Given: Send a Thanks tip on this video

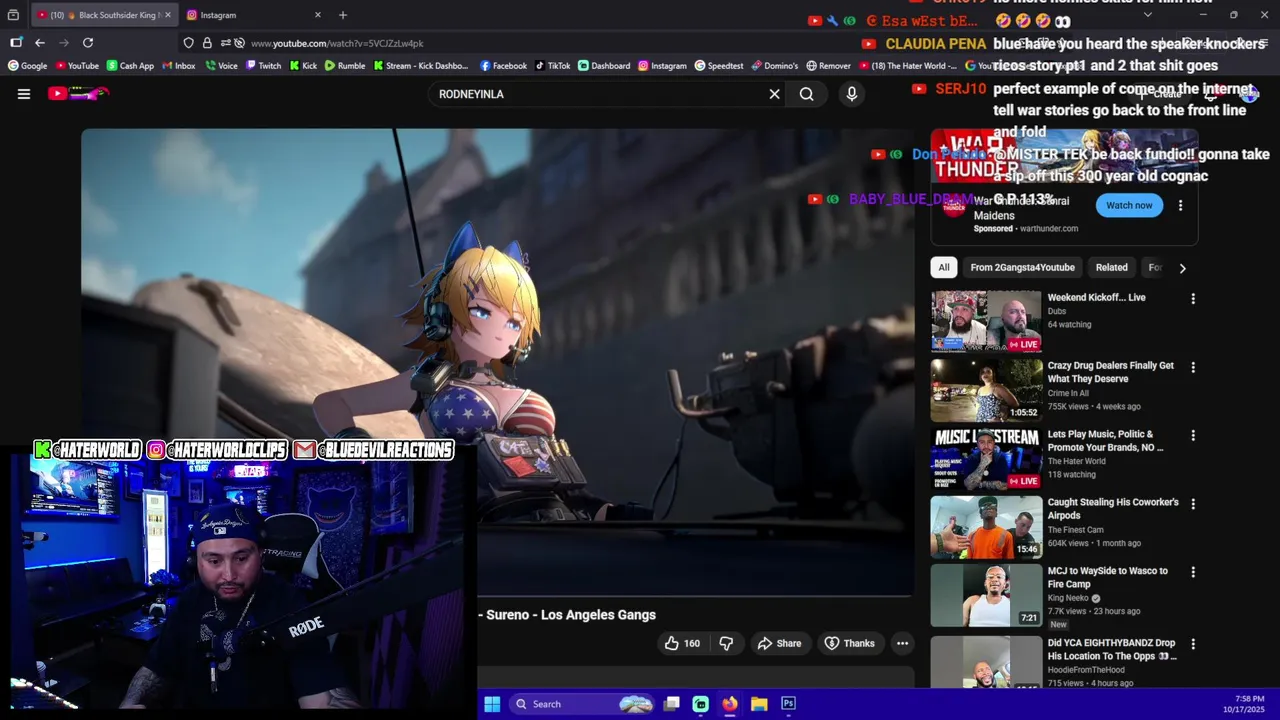Looking at the screenshot, I should [849, 643].
